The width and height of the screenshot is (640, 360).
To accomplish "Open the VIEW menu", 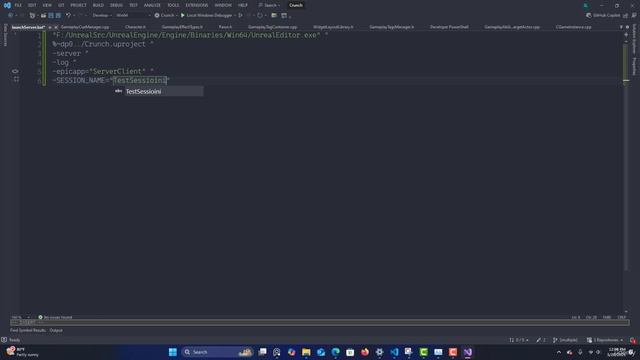I will 47,5.
